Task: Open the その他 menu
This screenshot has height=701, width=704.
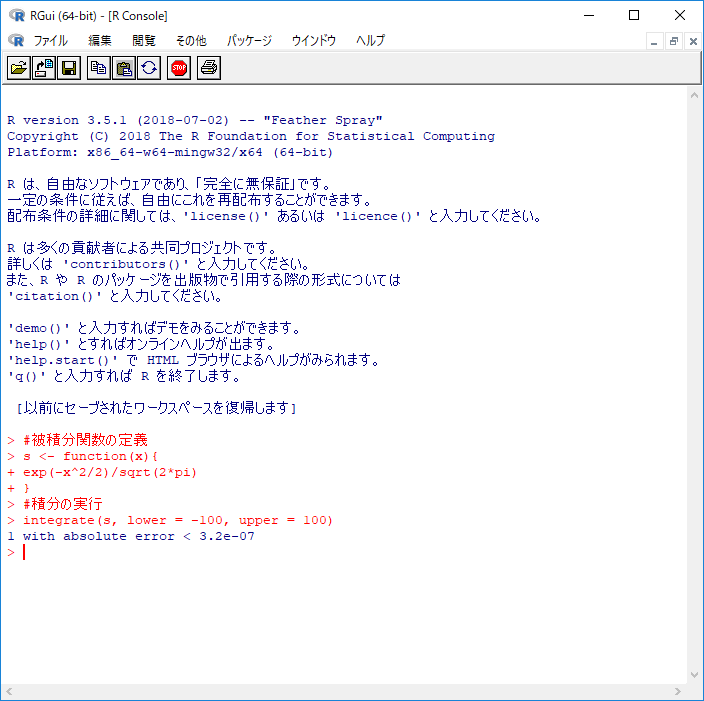Action: pos(191,40)
